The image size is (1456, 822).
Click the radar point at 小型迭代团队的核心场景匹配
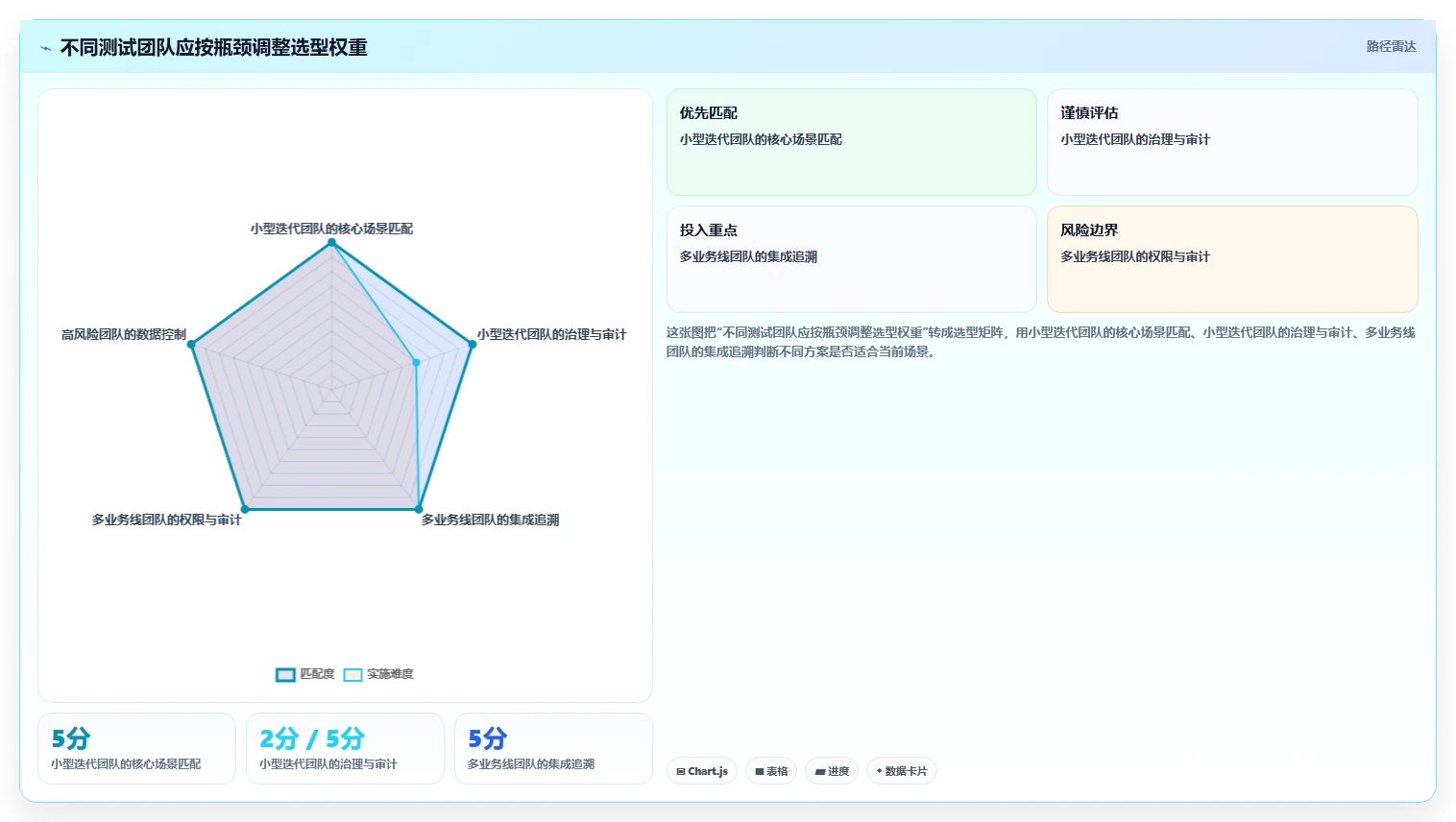tap(332, 243)
